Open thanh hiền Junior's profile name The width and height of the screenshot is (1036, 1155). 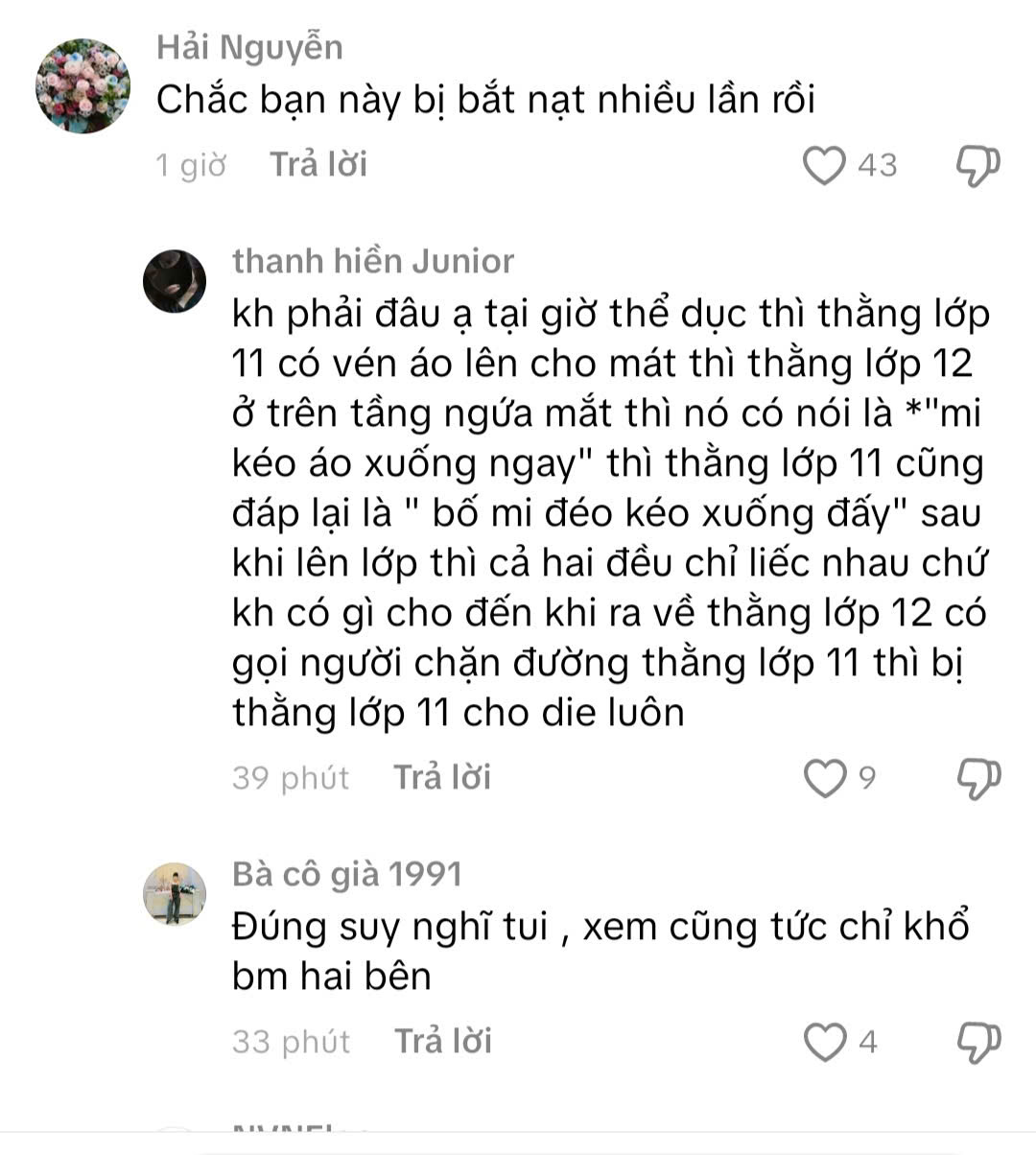click(373, 261)
